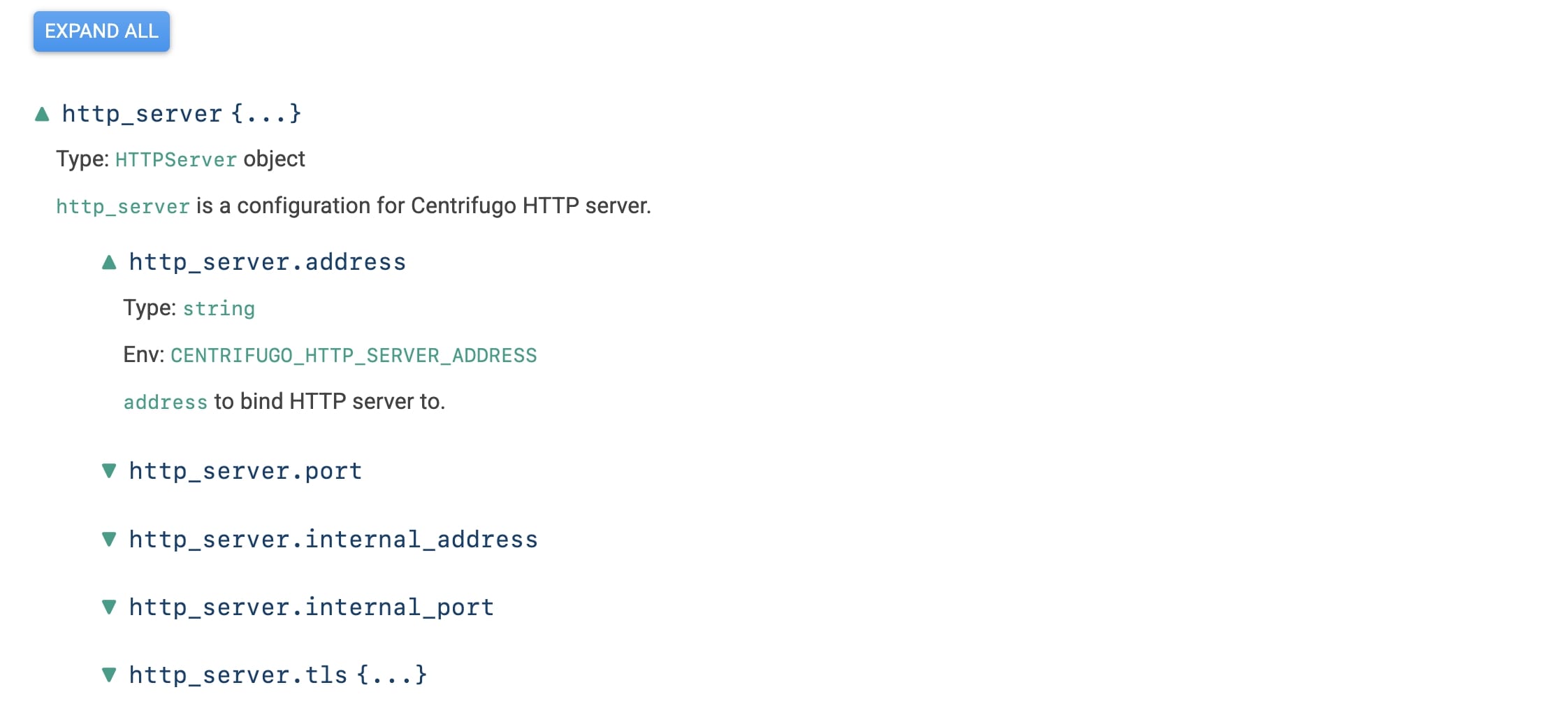Click the EXPAND ALL button
Screen dimensions: 1568x706
[101, 31]
